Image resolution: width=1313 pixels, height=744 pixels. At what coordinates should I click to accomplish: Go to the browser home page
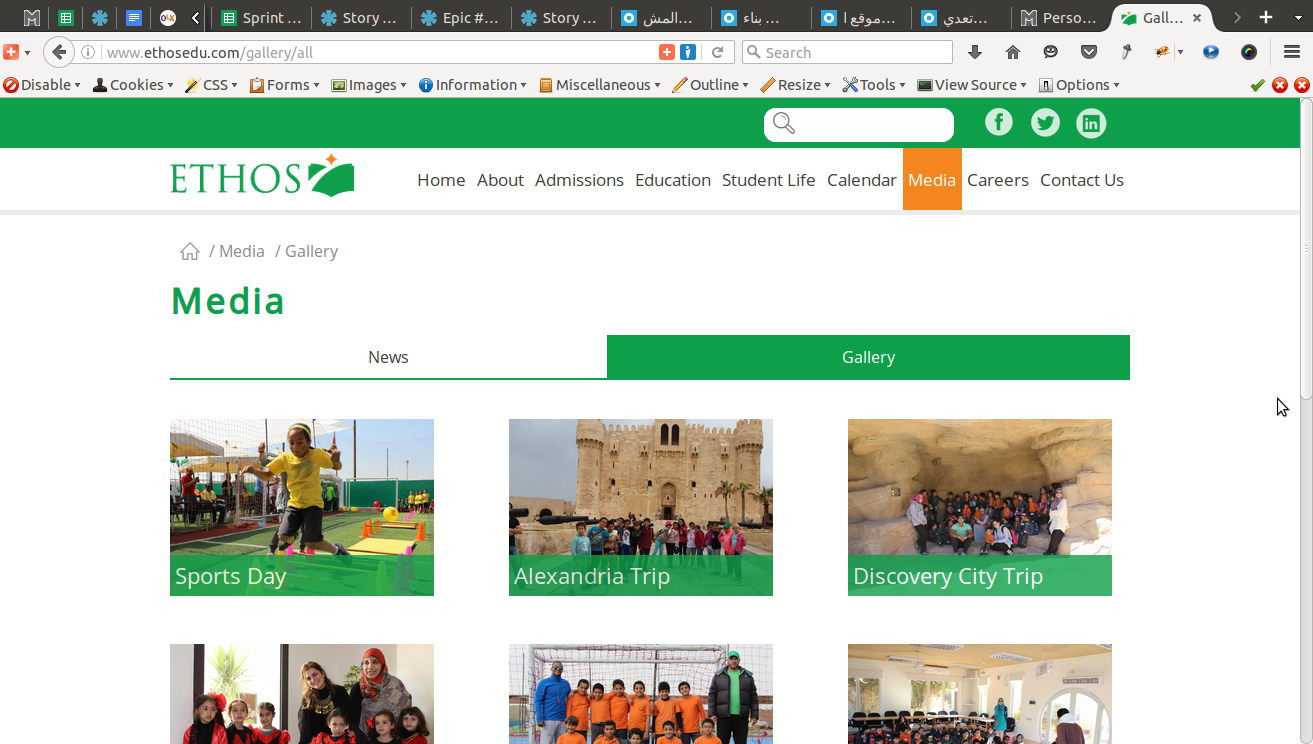pyautogui.click(x=1013, y=52)
